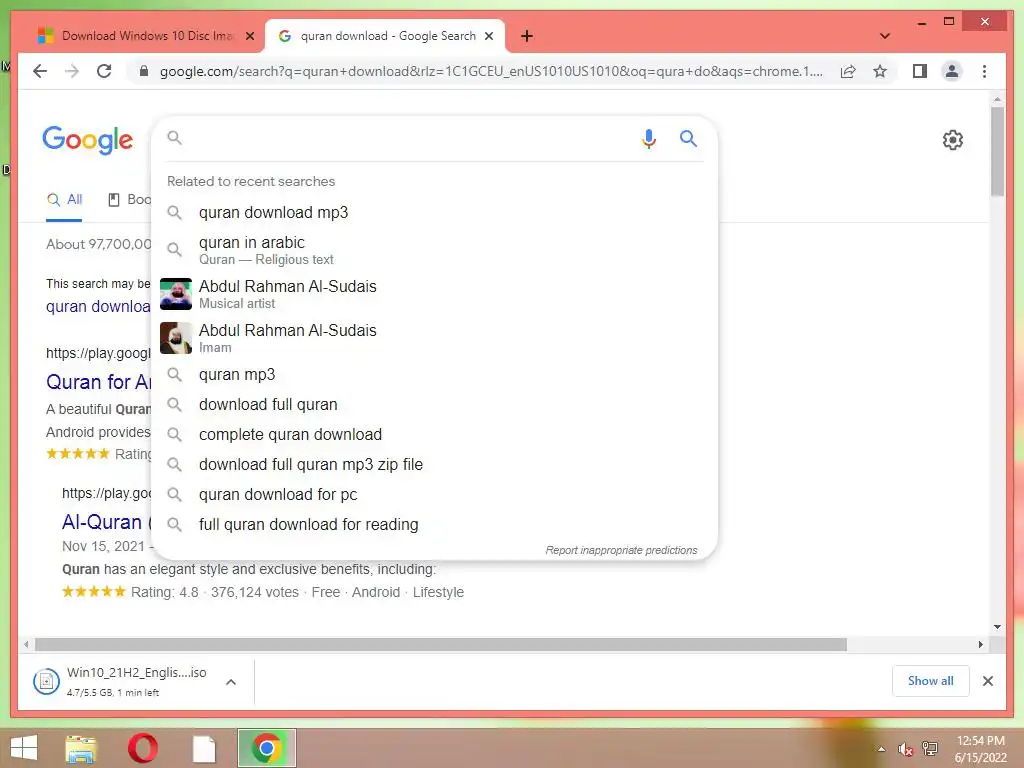Open Windows Start button
This screenshot has height=768, width=1024.
[24, 748]
